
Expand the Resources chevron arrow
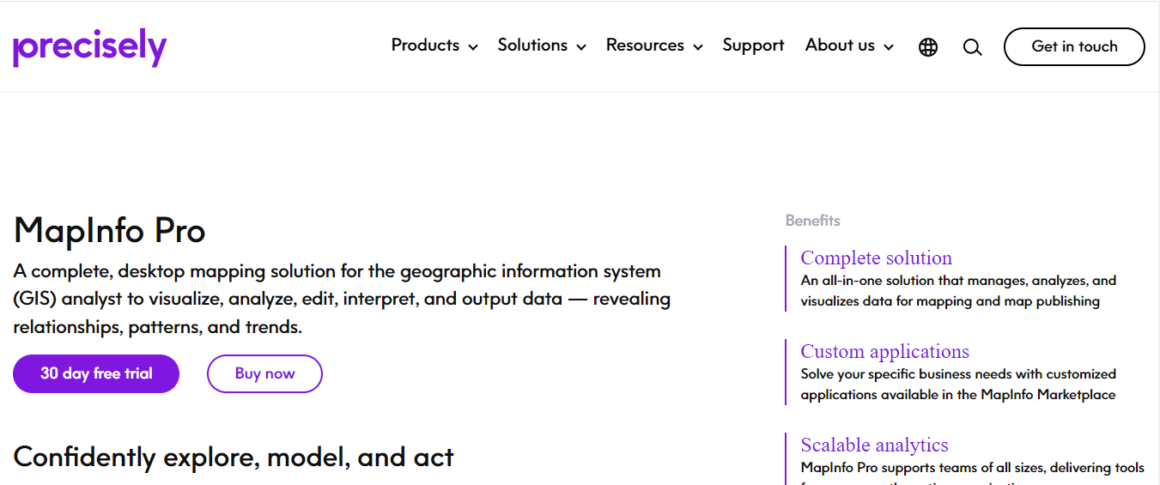point(698,47)
